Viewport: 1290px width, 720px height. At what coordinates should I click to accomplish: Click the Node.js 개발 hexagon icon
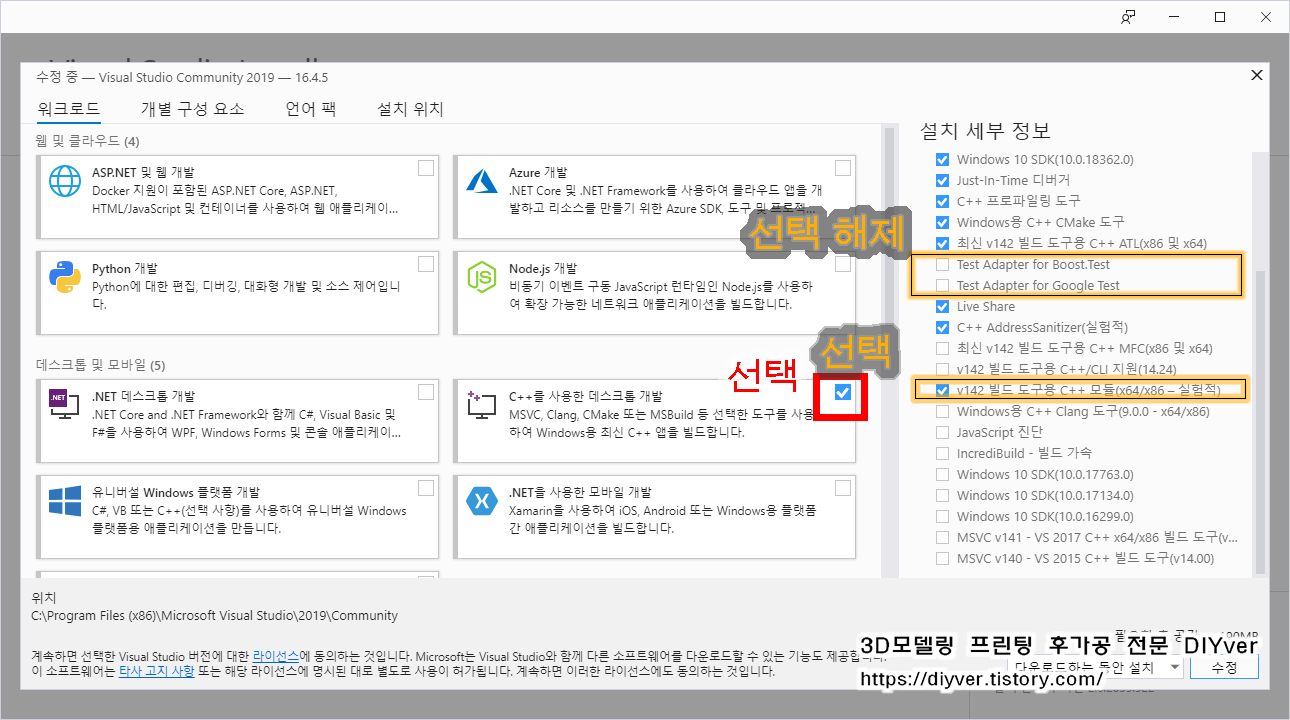(x=483, y=278)
